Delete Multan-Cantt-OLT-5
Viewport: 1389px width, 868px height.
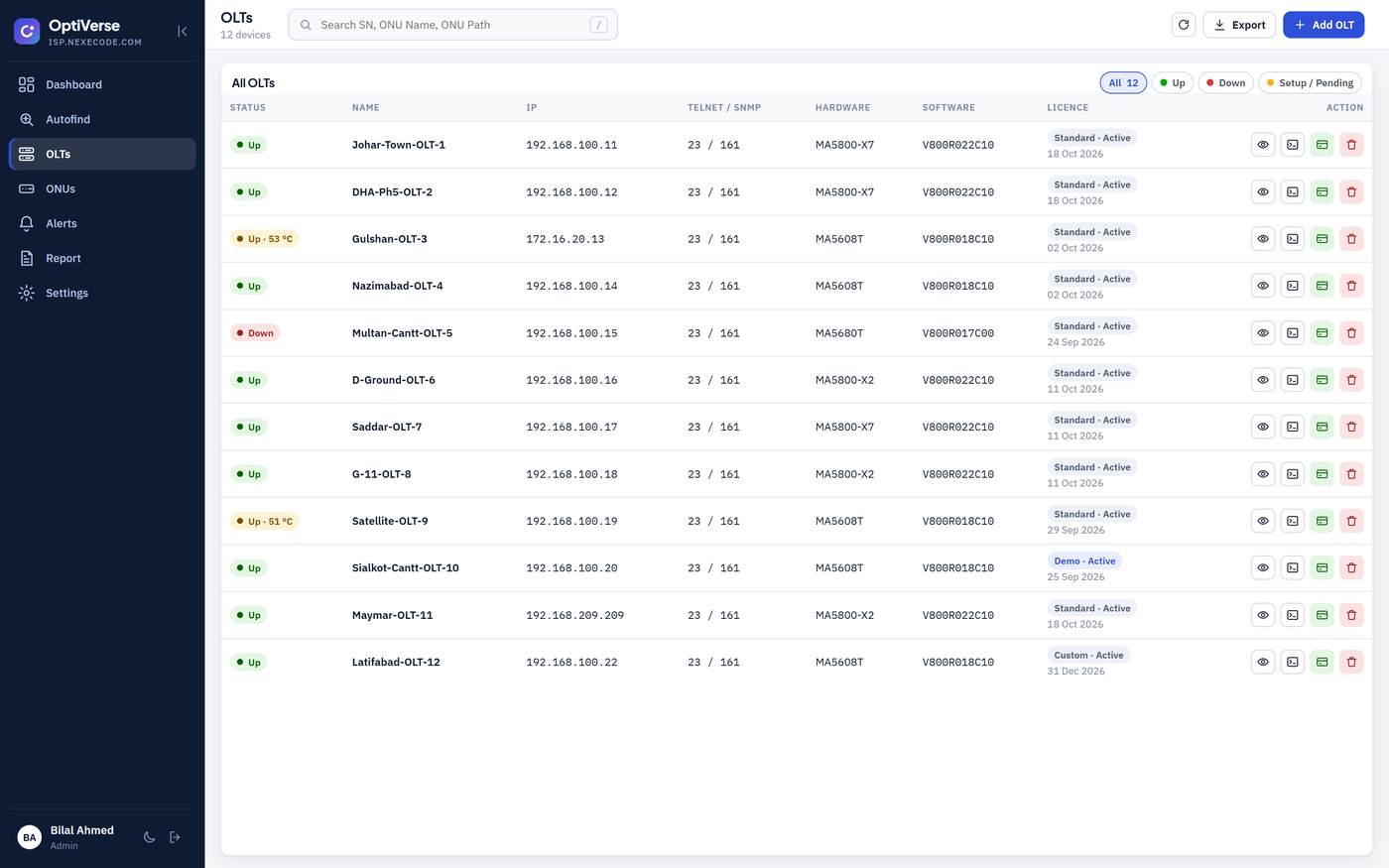click(1351, 333)
